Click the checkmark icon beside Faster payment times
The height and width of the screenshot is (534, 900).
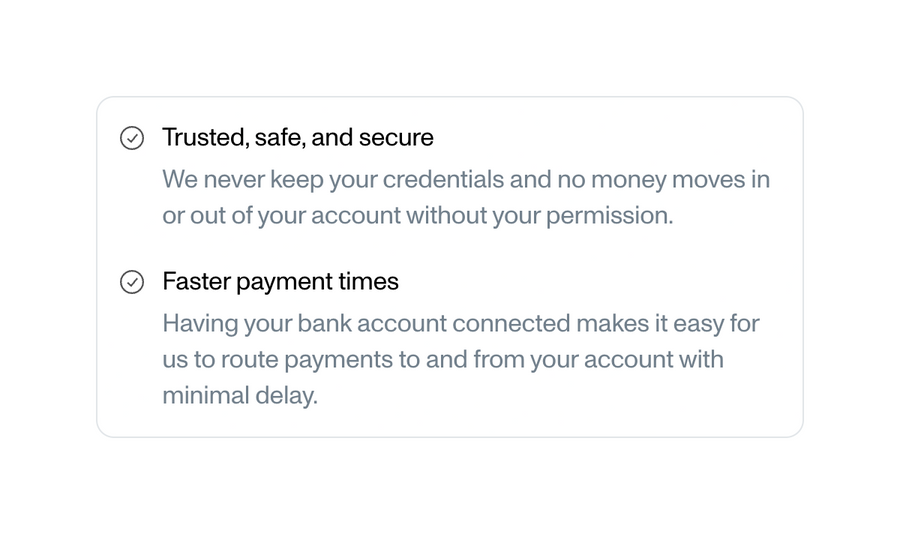click(132, 282)
